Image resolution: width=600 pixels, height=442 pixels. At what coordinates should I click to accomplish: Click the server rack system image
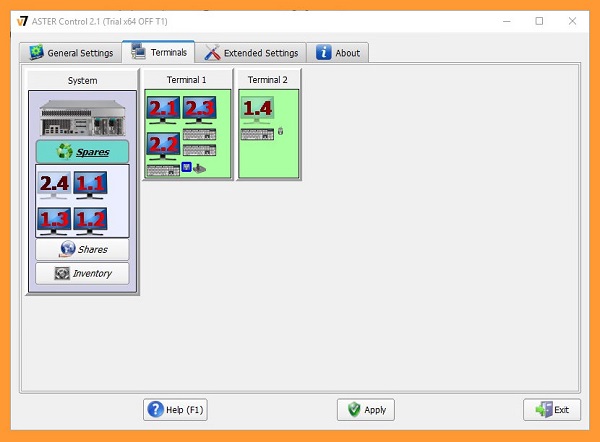(x=82, y=118)
